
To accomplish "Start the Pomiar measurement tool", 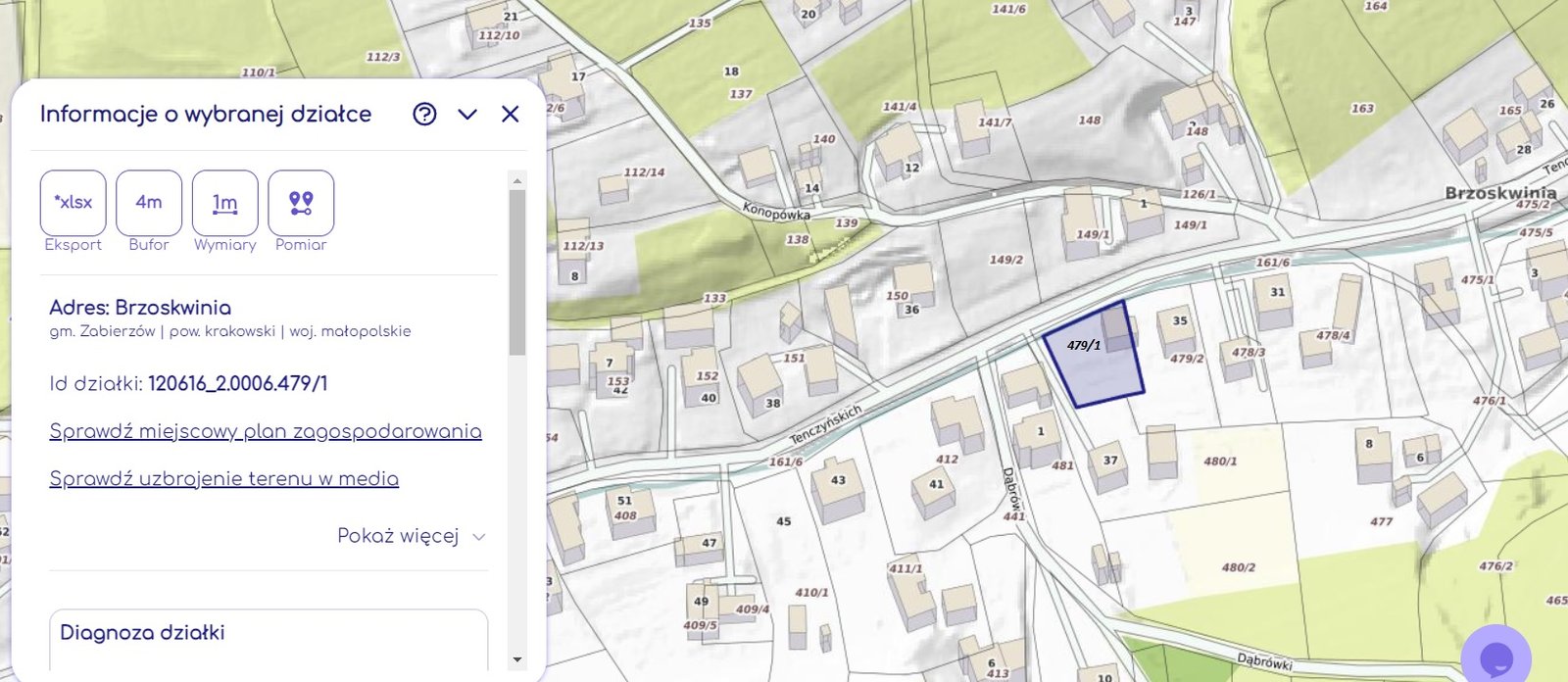I will point(301,203).
